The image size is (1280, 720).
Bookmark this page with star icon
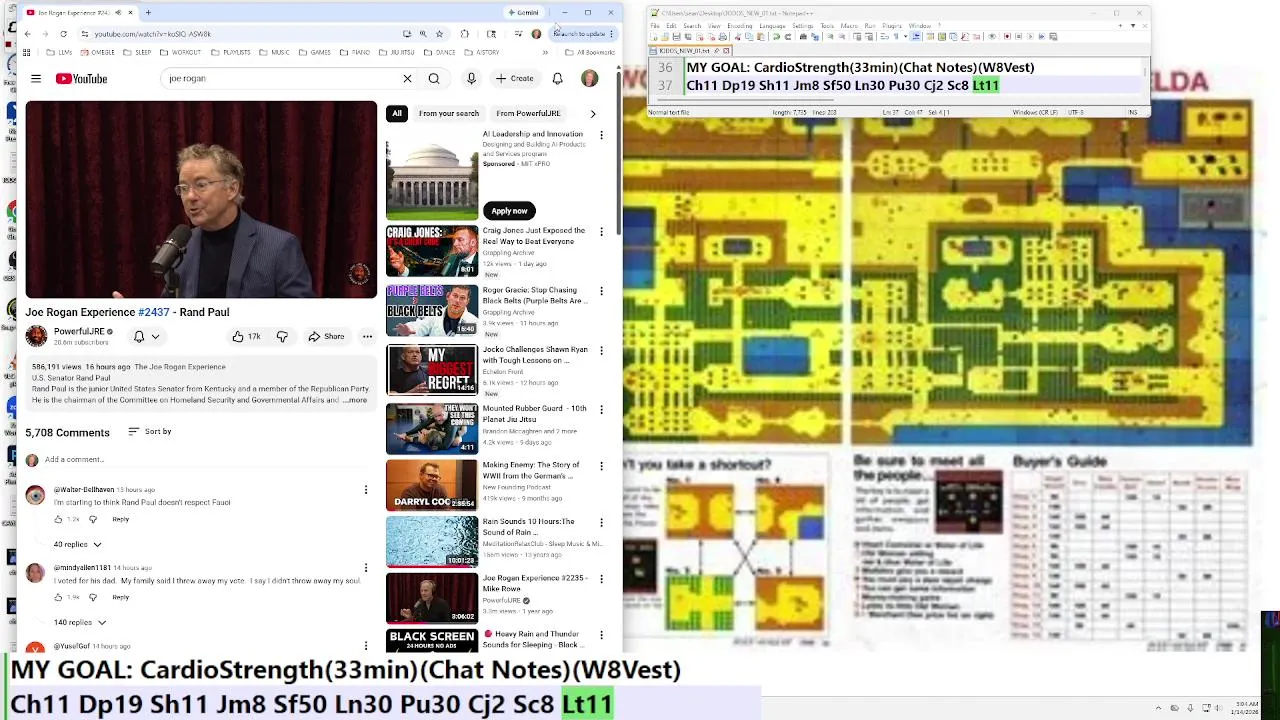439,34
